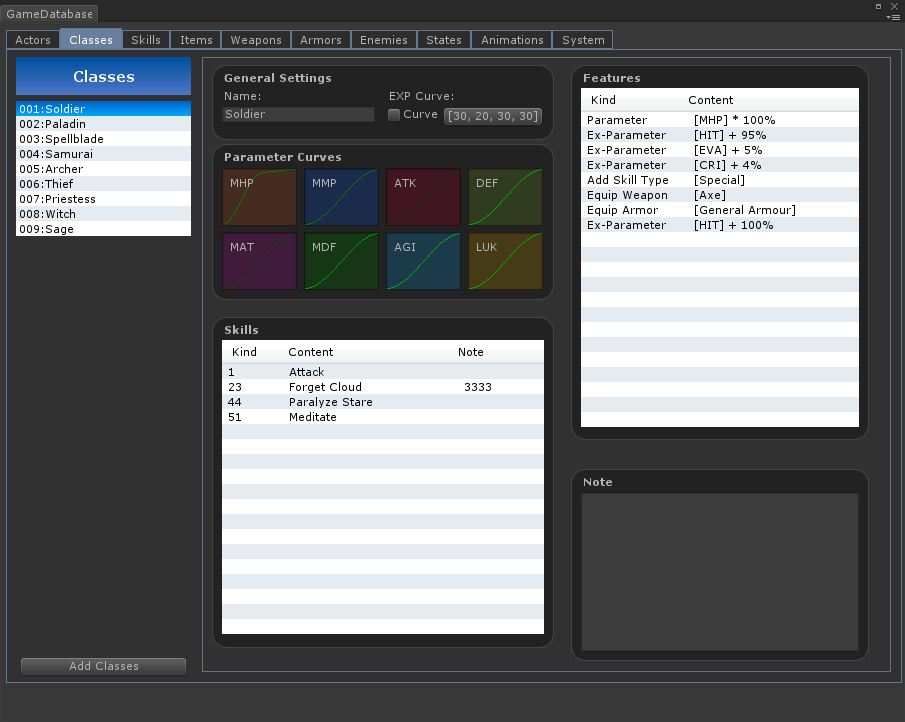Click the Content header in the Skills table

[x=311, y=352]
